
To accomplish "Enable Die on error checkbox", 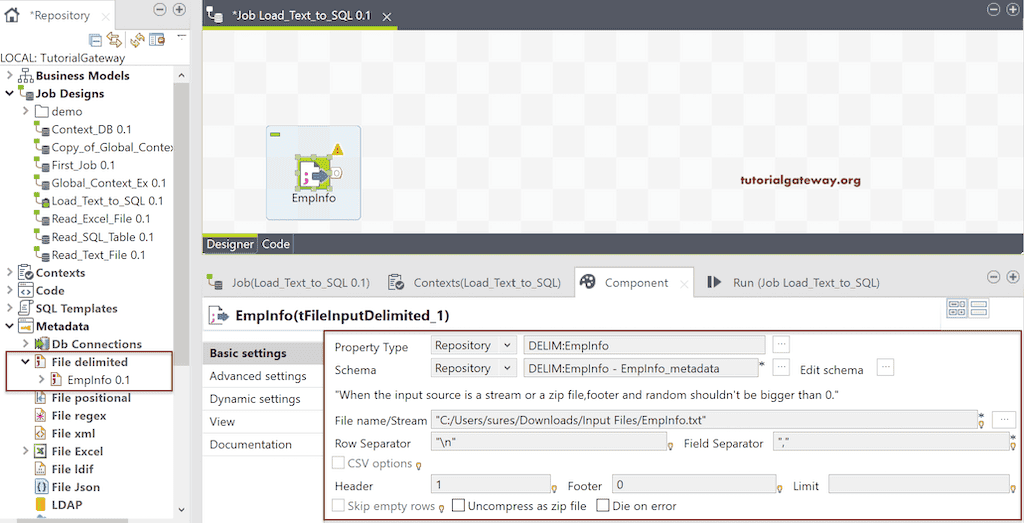I will (603, 505).
